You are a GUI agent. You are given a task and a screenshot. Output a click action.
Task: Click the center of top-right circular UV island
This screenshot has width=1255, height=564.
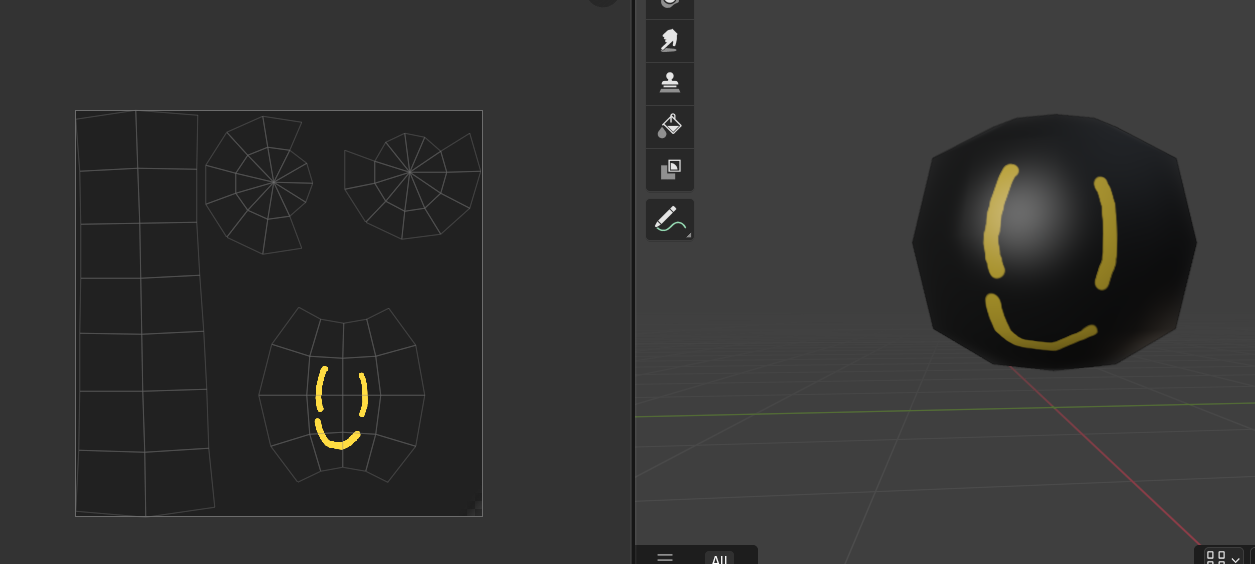pos(410,172)
